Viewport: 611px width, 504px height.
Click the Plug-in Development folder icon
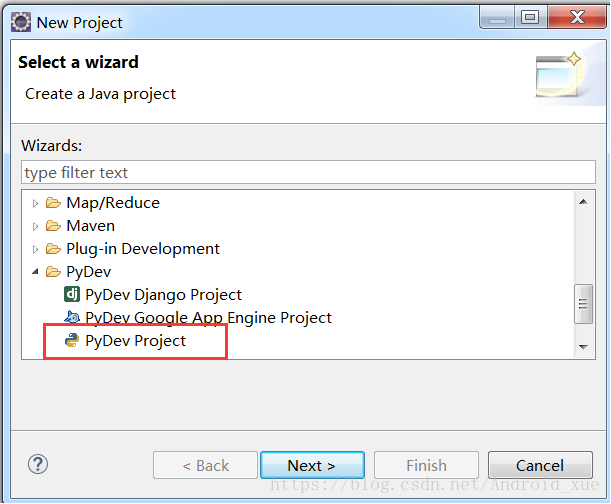(x=53, y=249)
